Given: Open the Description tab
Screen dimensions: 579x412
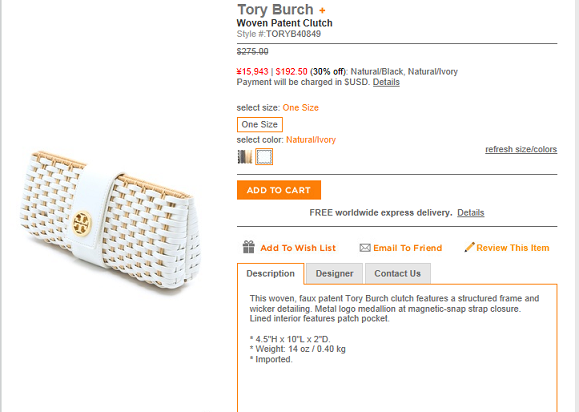Looking at the screenshot, I should coord(270,274).
